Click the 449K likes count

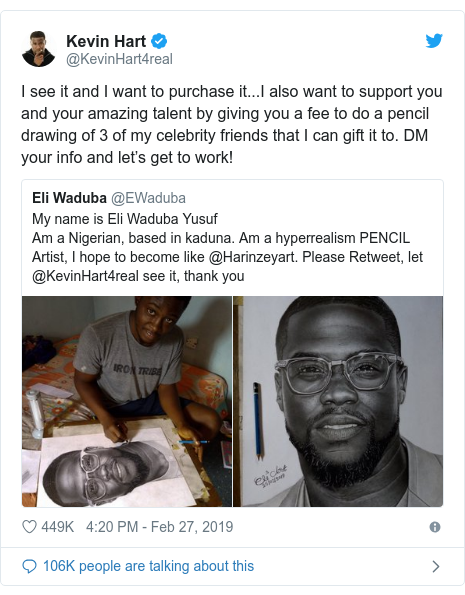[57, 527]
